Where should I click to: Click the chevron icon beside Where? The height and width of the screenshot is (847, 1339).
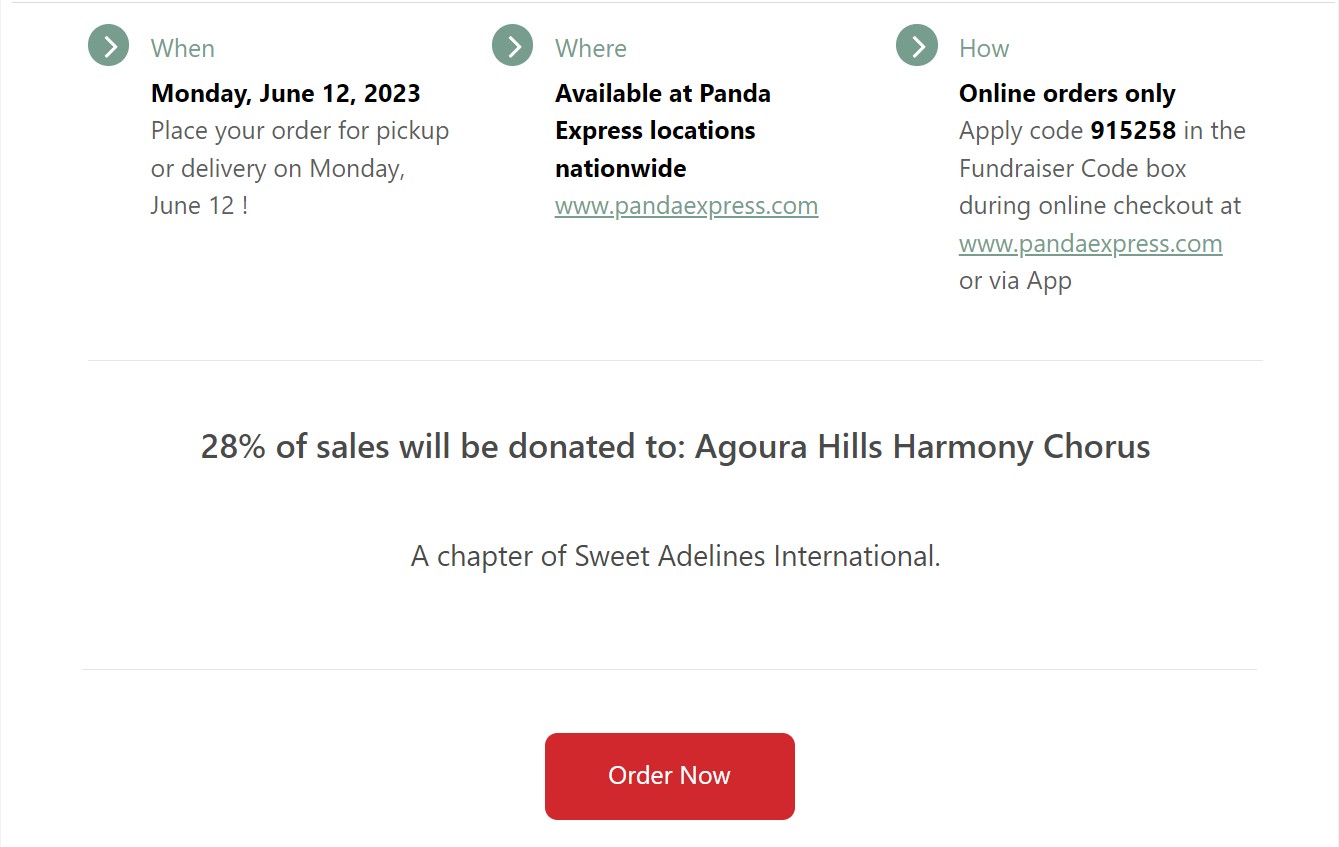pos(513,46)
